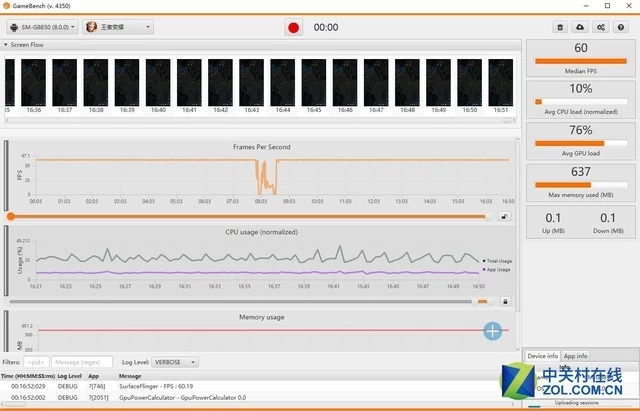Image resolution: width=640 pixels, height=411 pixels.
Task: Open the help question mark icon
Action: pyautogui.click(x=619, y=27)
